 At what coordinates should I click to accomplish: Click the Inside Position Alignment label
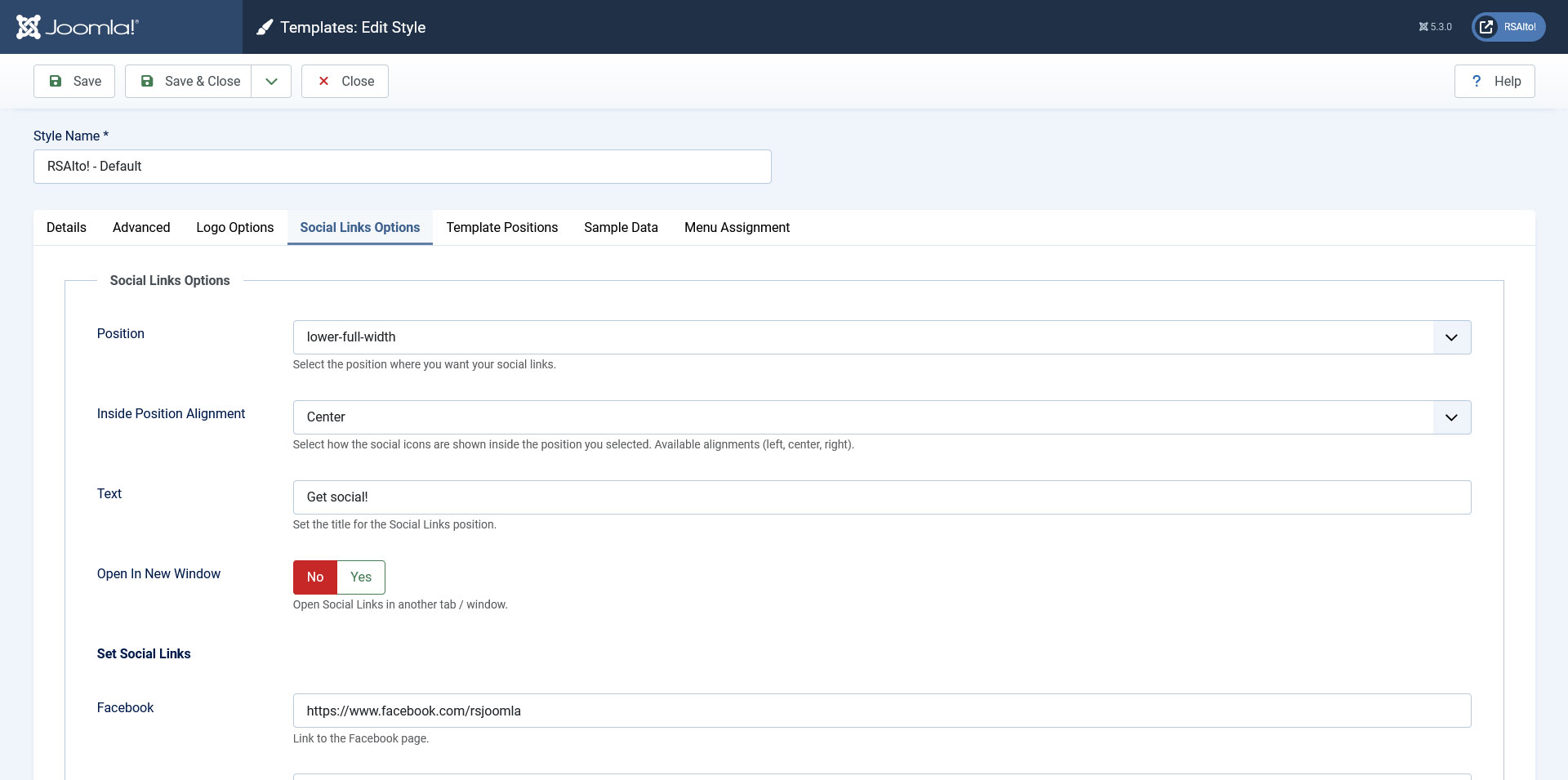(x=171, y=414)
